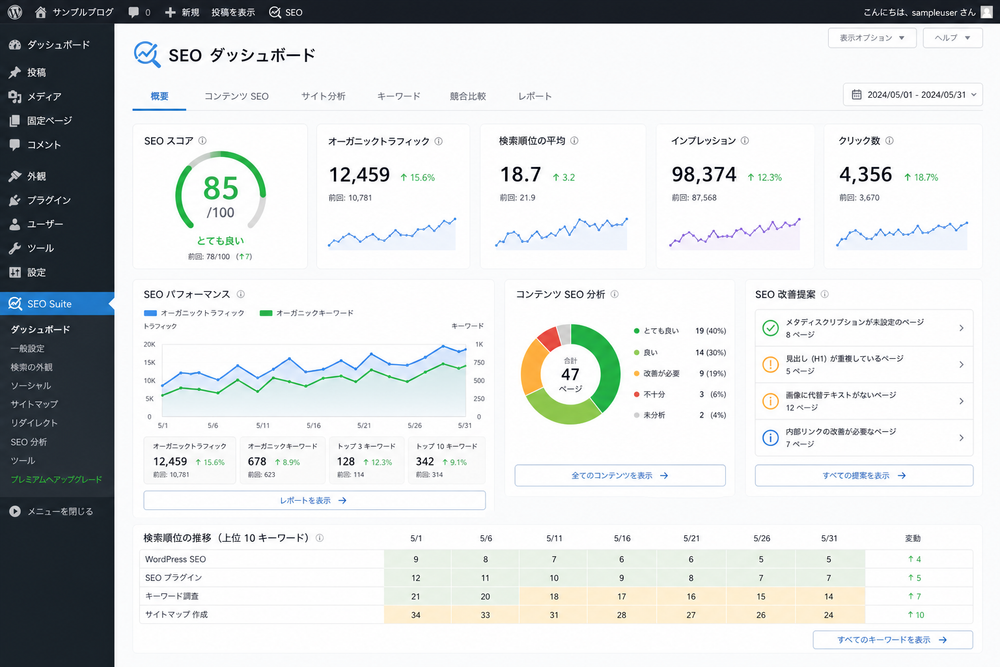Open the user avatar at top right

987,12
